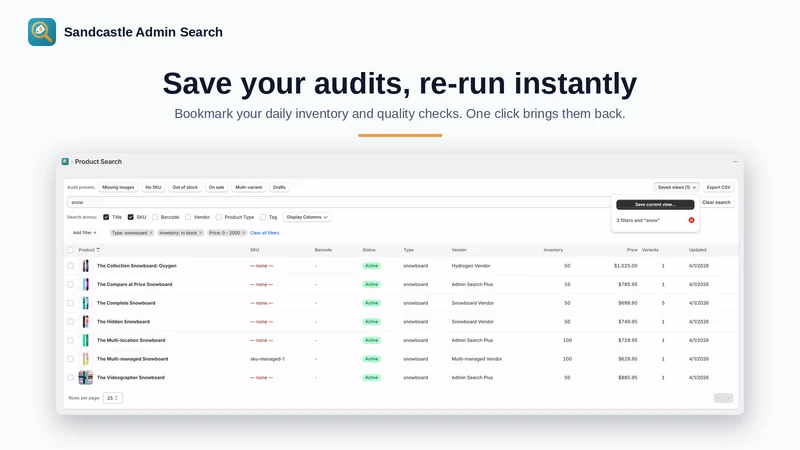
Task: Open the three-dot menu at top right
Action: tap(735, 162)
